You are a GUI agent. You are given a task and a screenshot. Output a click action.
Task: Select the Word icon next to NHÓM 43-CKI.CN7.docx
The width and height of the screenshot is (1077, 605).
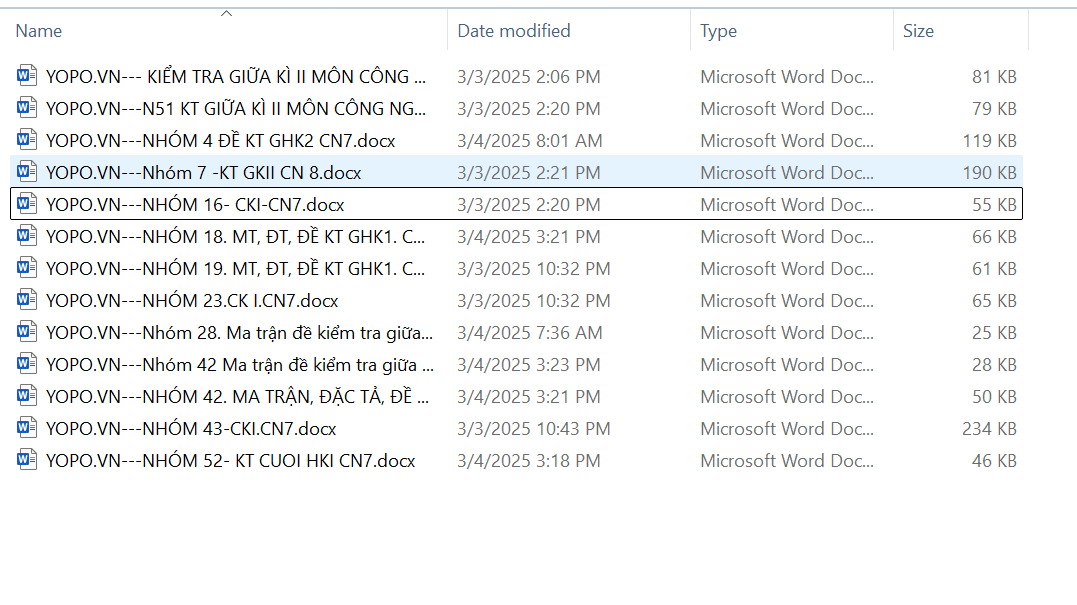(x=27, y=429)
